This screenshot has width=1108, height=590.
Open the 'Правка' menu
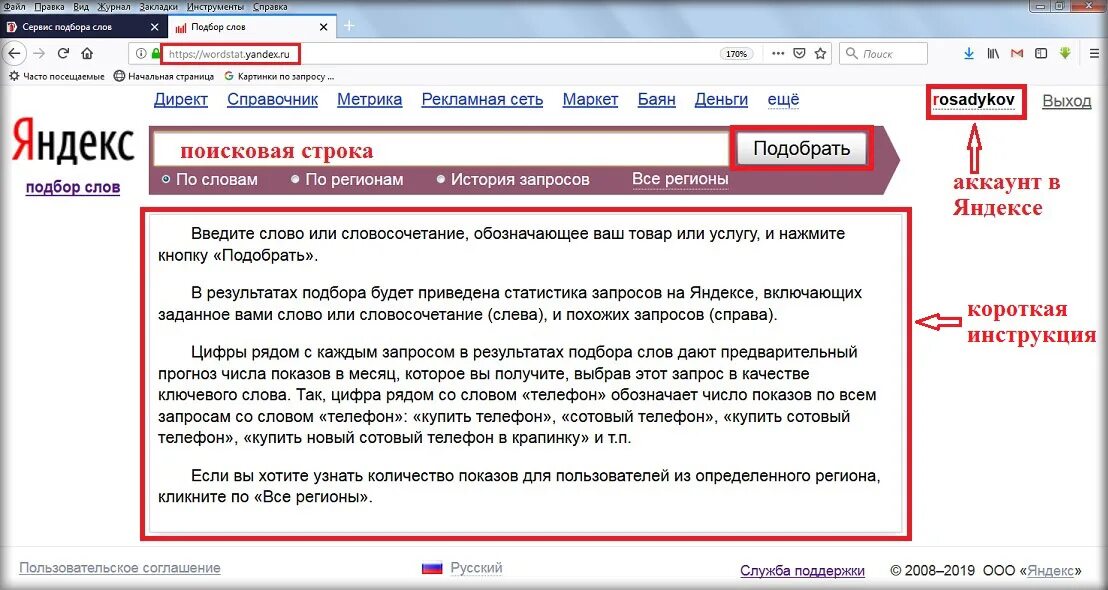pos(49,6)
